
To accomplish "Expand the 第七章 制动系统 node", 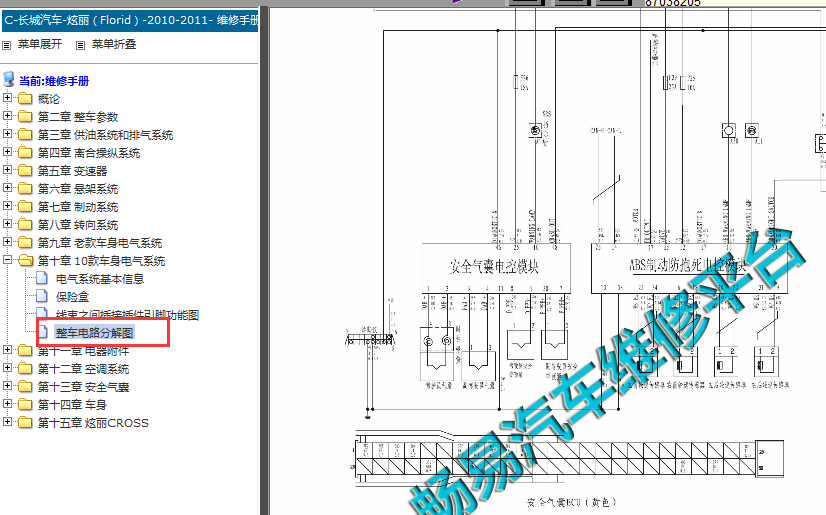I will coord(7,205).
